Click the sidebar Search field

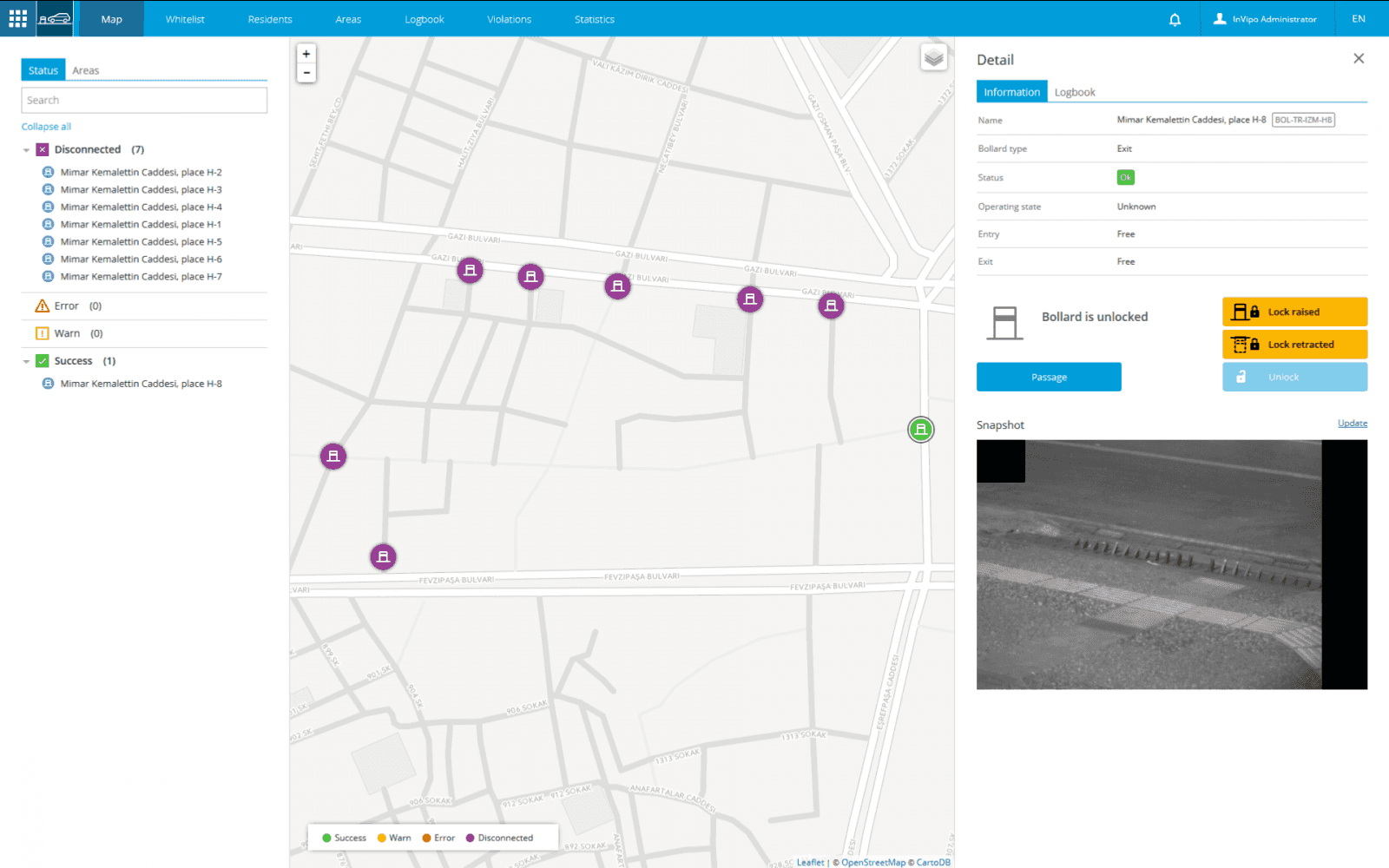tap(144, 100)
